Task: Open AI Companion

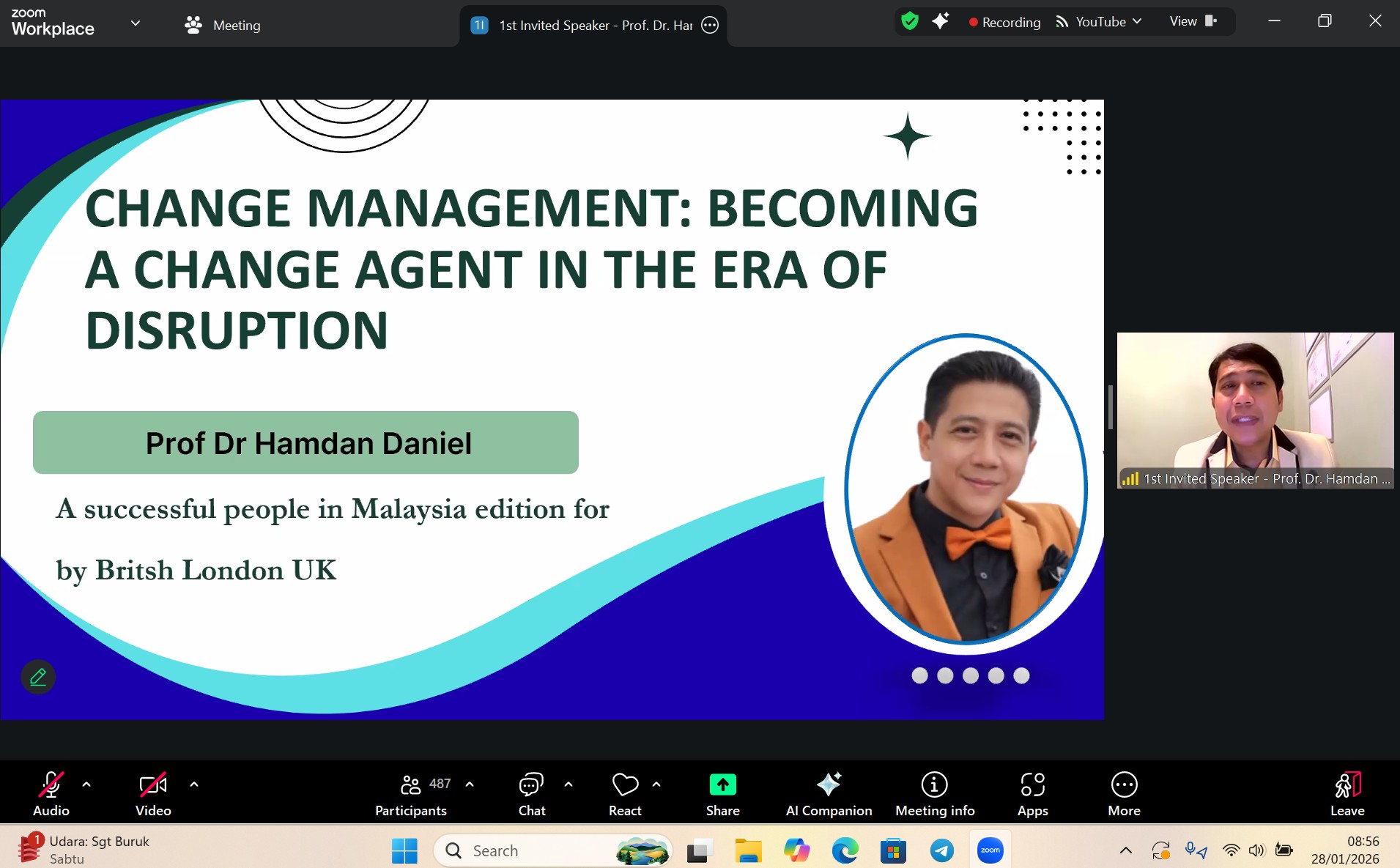Action: pos(829,793)
